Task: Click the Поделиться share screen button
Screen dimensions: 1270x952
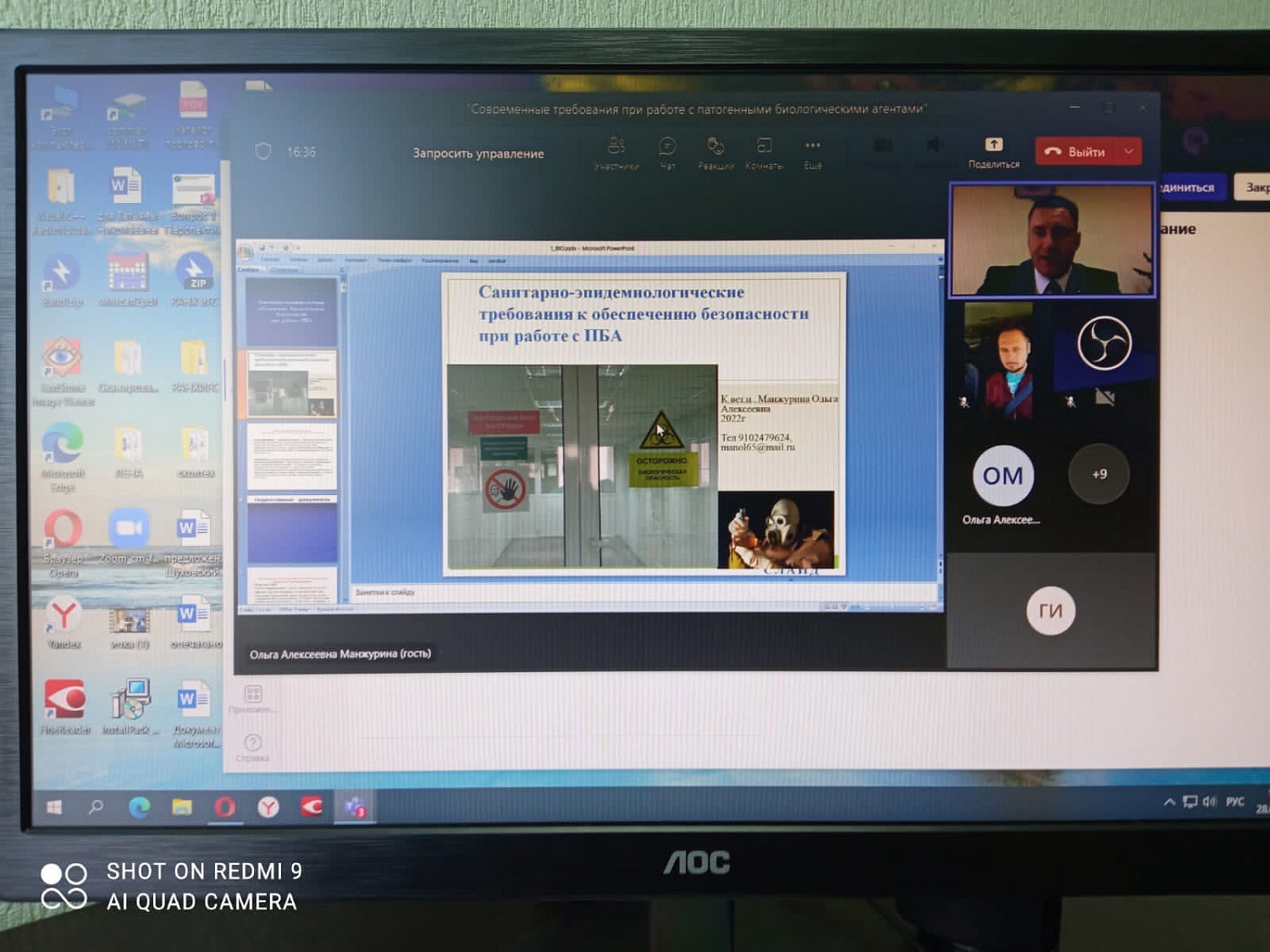Action: tap(994, 152)
